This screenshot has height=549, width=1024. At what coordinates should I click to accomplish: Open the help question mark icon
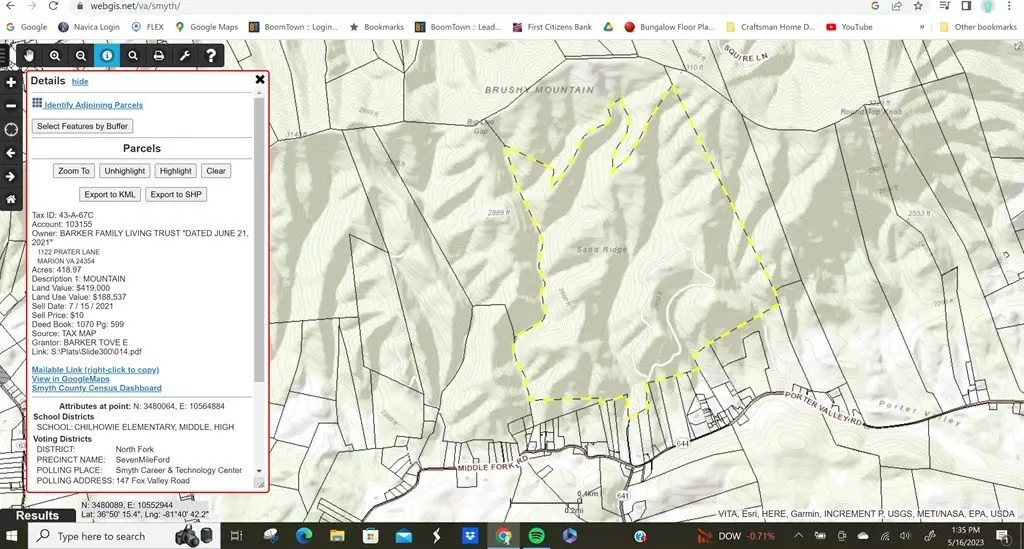(x=211, y=56)
